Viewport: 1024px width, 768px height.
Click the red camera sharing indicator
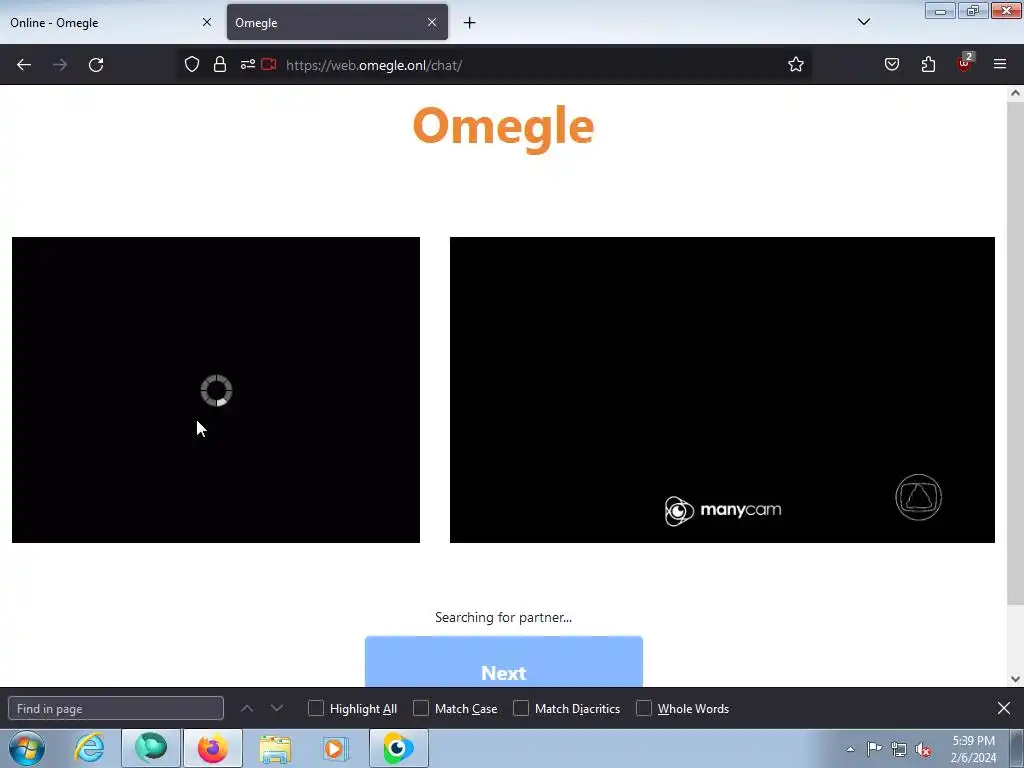pos(268,64)
